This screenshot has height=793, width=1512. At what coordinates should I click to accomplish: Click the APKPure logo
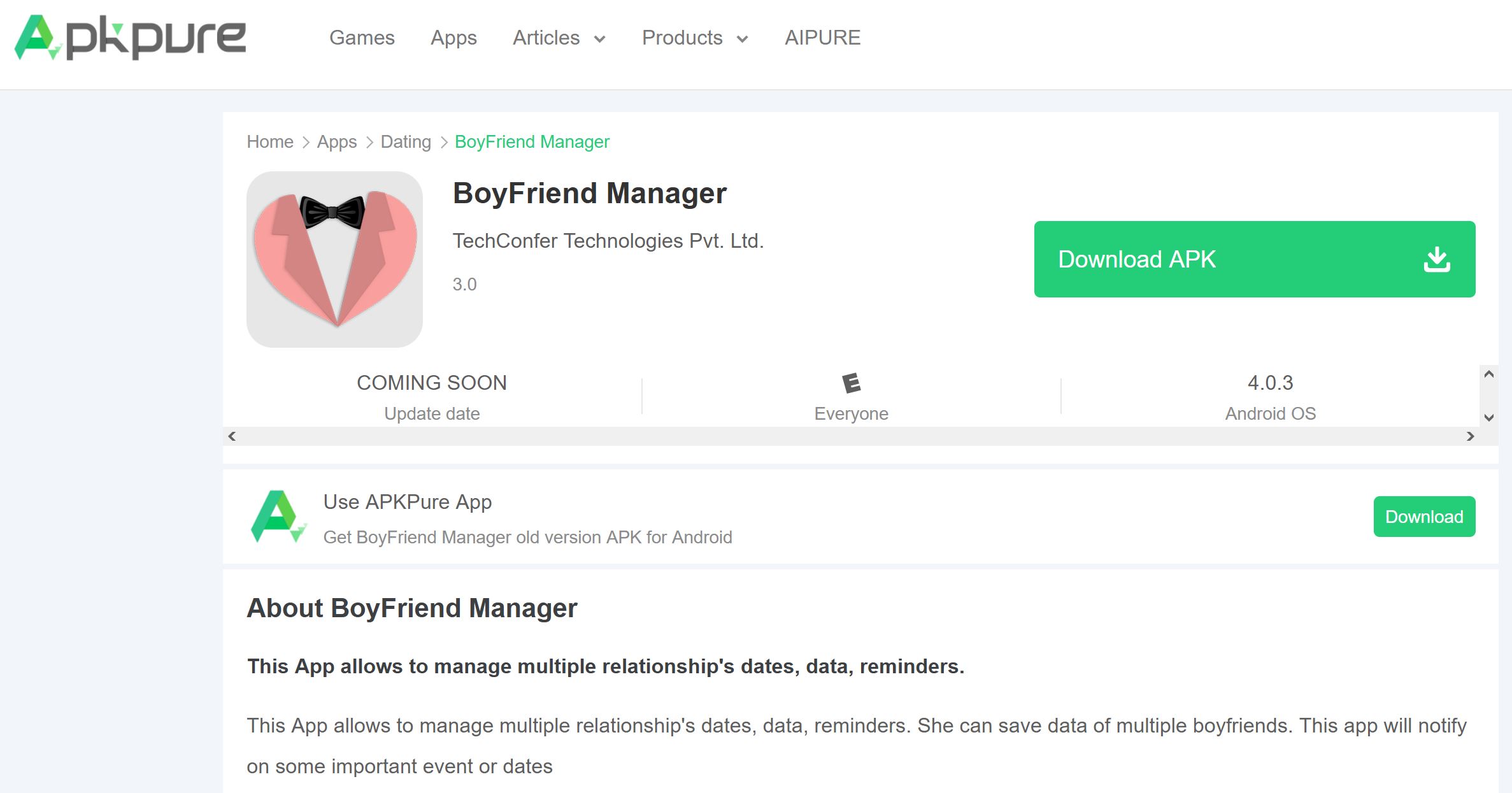pyautogui.click(x=130, y=38)
